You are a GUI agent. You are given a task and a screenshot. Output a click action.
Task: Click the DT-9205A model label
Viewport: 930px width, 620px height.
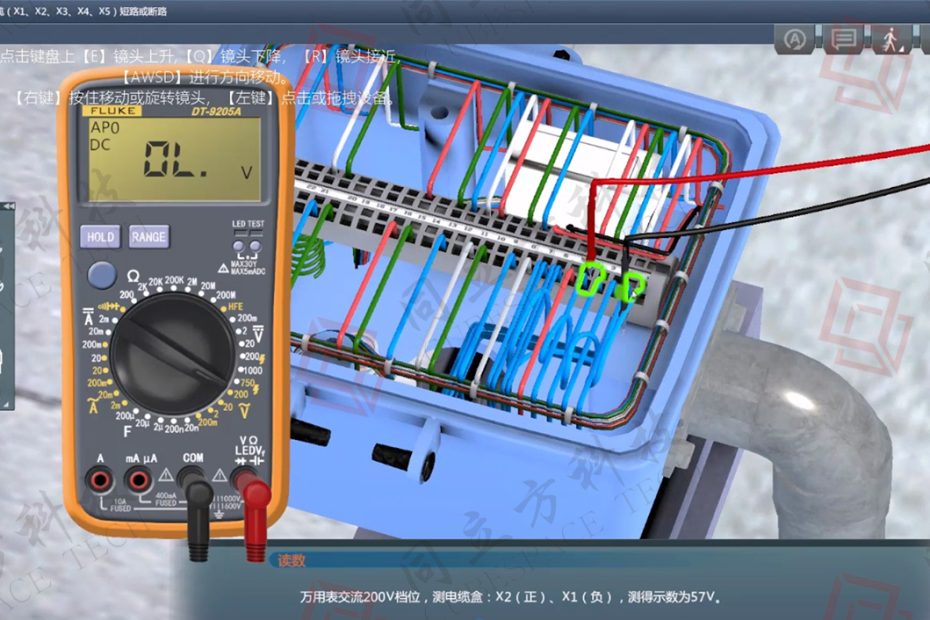216,111
